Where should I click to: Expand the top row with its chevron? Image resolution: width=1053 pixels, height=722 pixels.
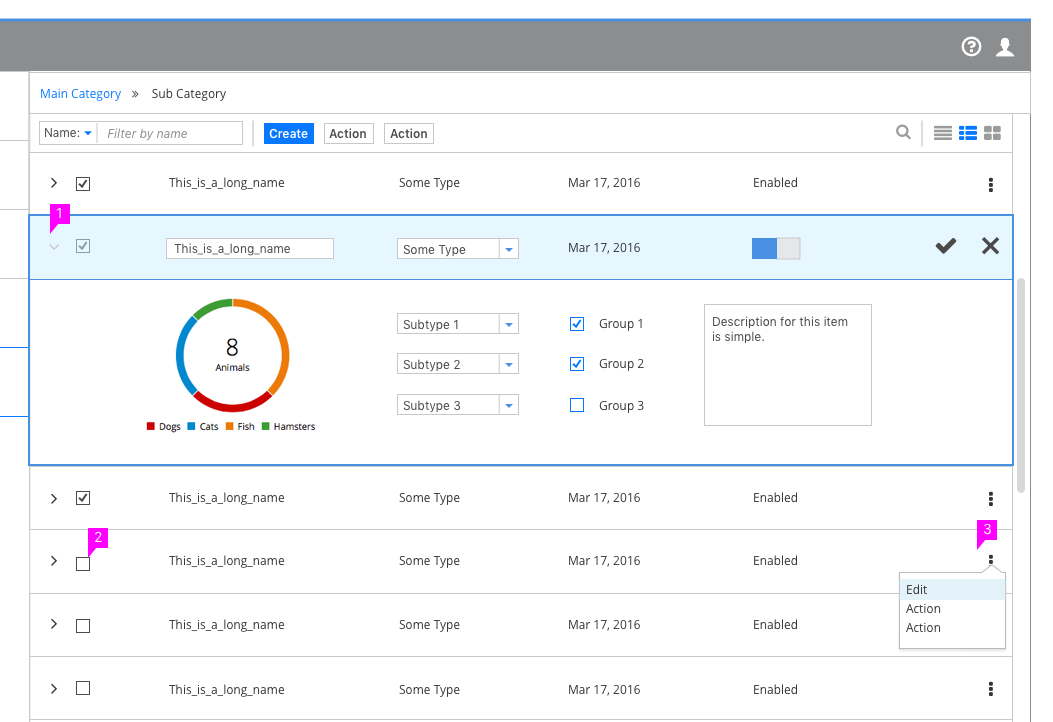pyautogui.click(x=54, y=183)
